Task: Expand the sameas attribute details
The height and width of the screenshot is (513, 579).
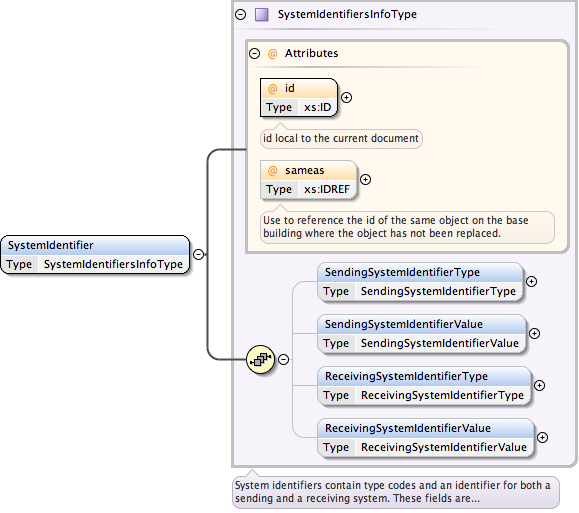Action: coord(366,179)
